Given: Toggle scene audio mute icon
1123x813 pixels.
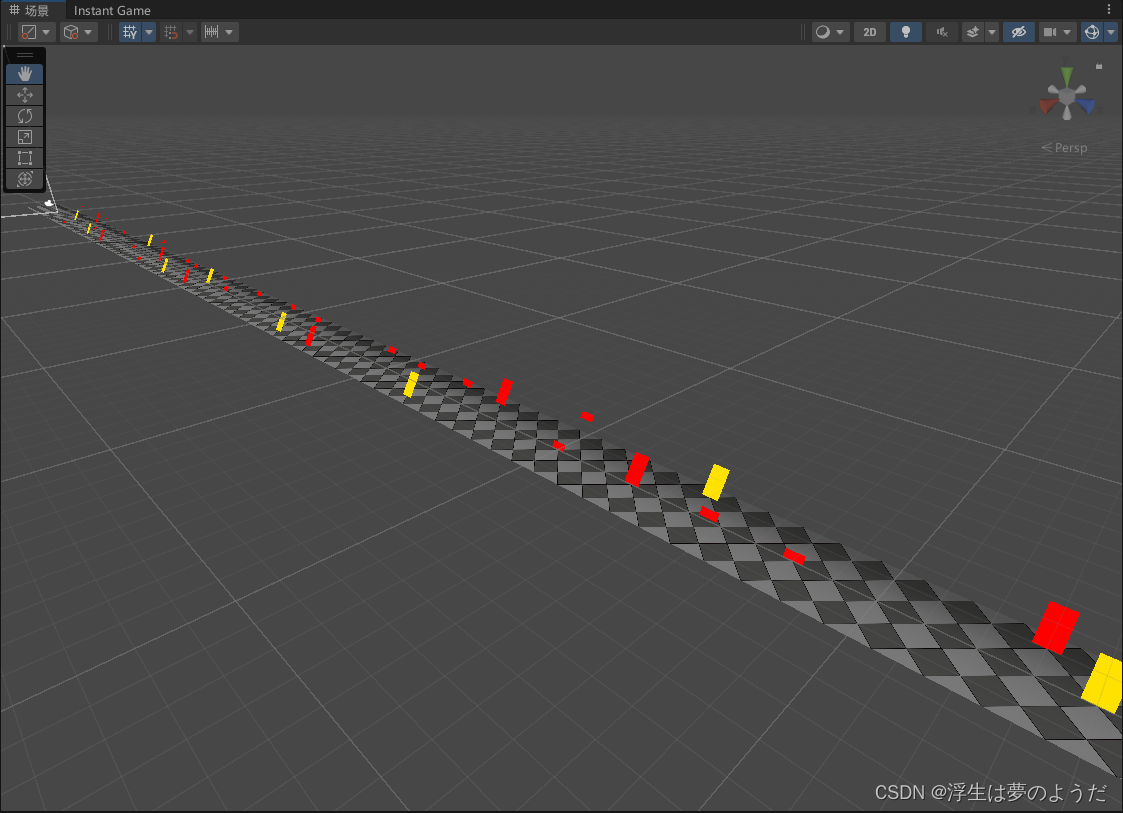Looking at the screenshot, I should click(x=943, y=32).
